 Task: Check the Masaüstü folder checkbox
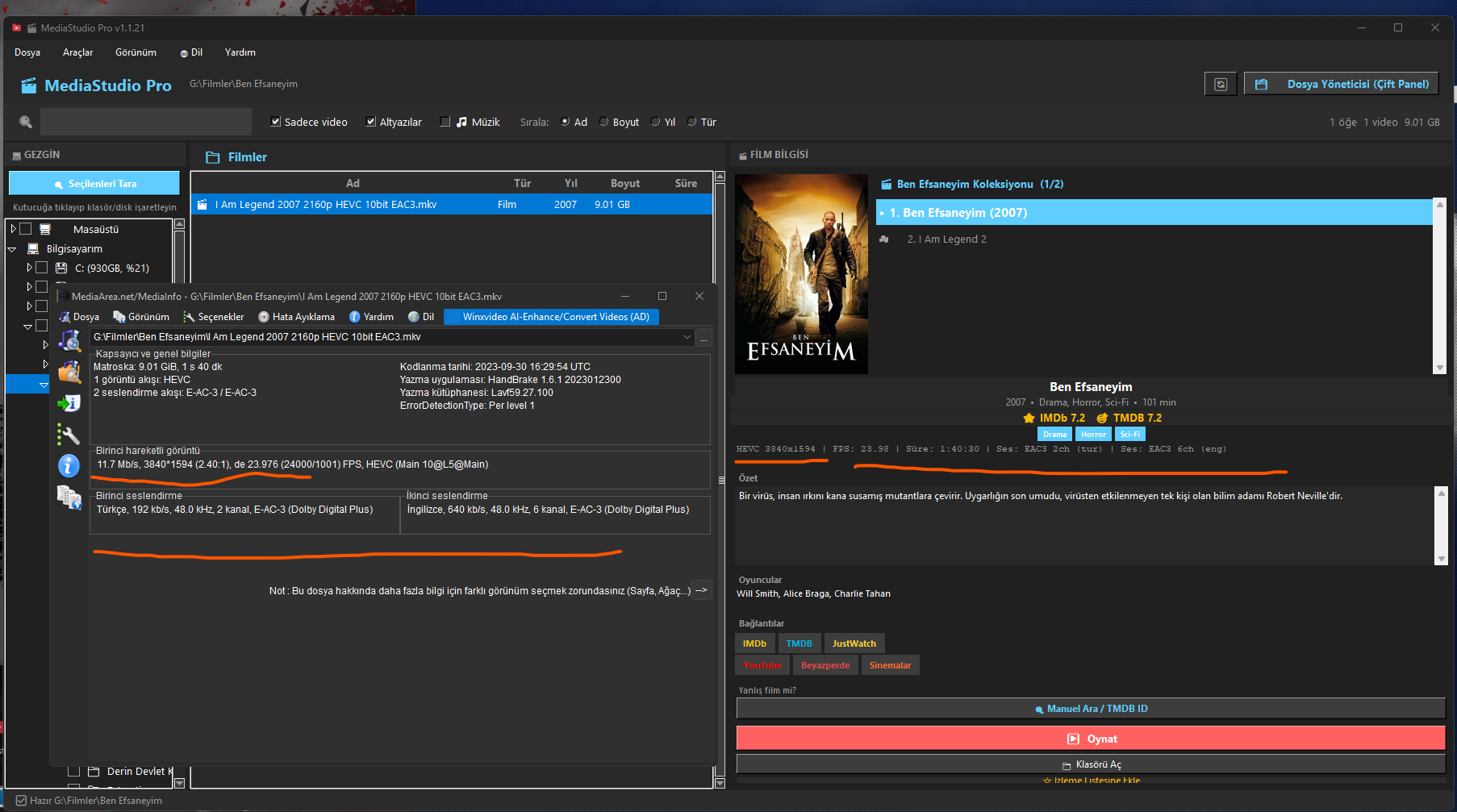pos(26,229)
